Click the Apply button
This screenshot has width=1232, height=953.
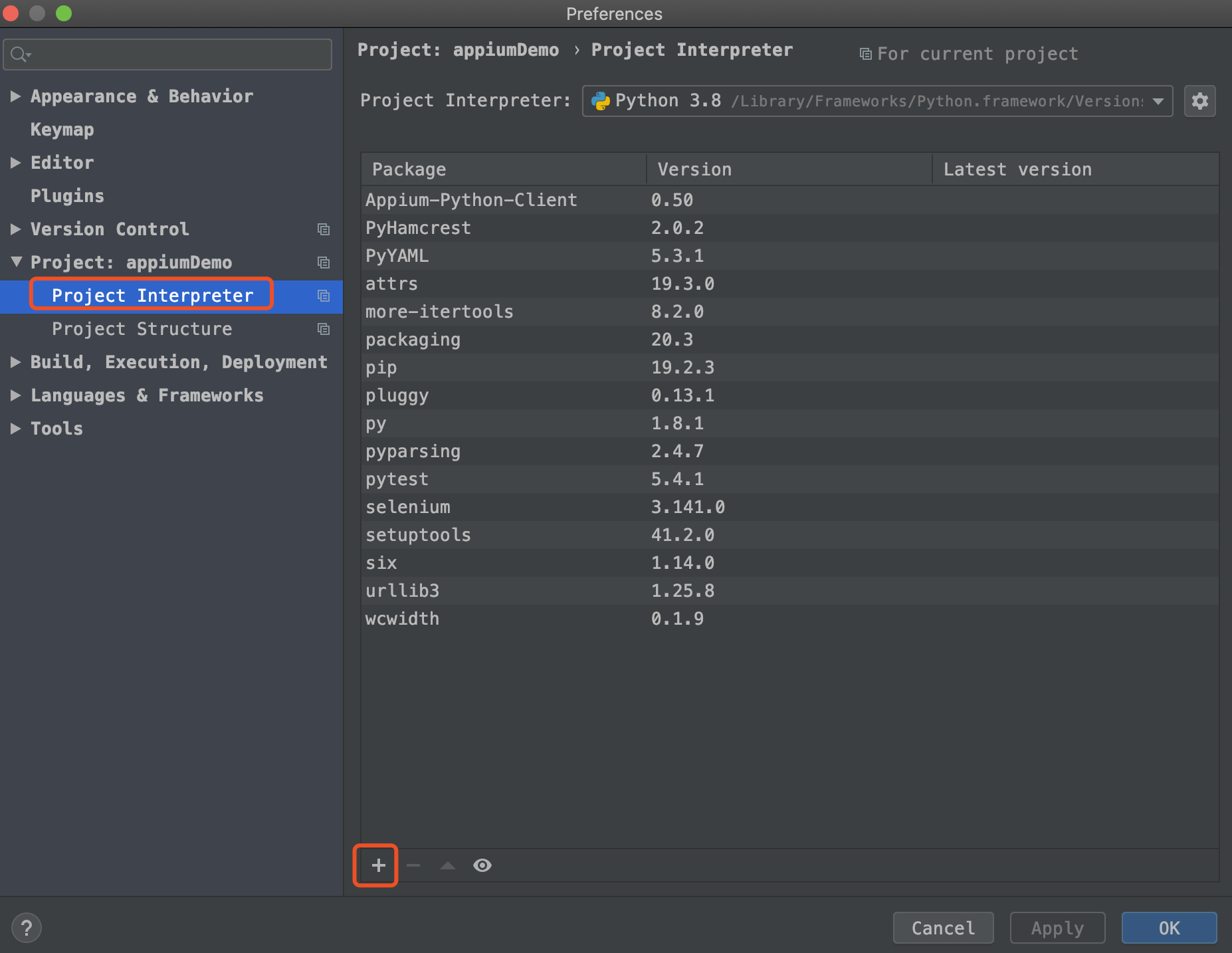point(1058,928)
